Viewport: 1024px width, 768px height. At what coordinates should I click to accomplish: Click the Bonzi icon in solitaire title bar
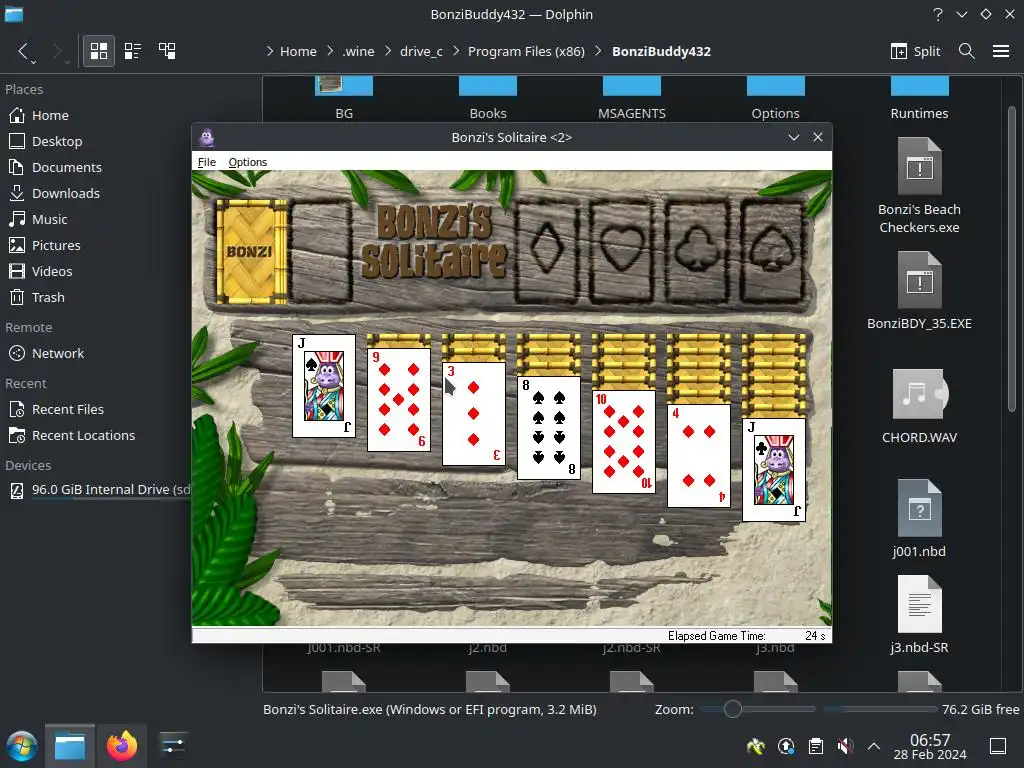coord(207,137)
